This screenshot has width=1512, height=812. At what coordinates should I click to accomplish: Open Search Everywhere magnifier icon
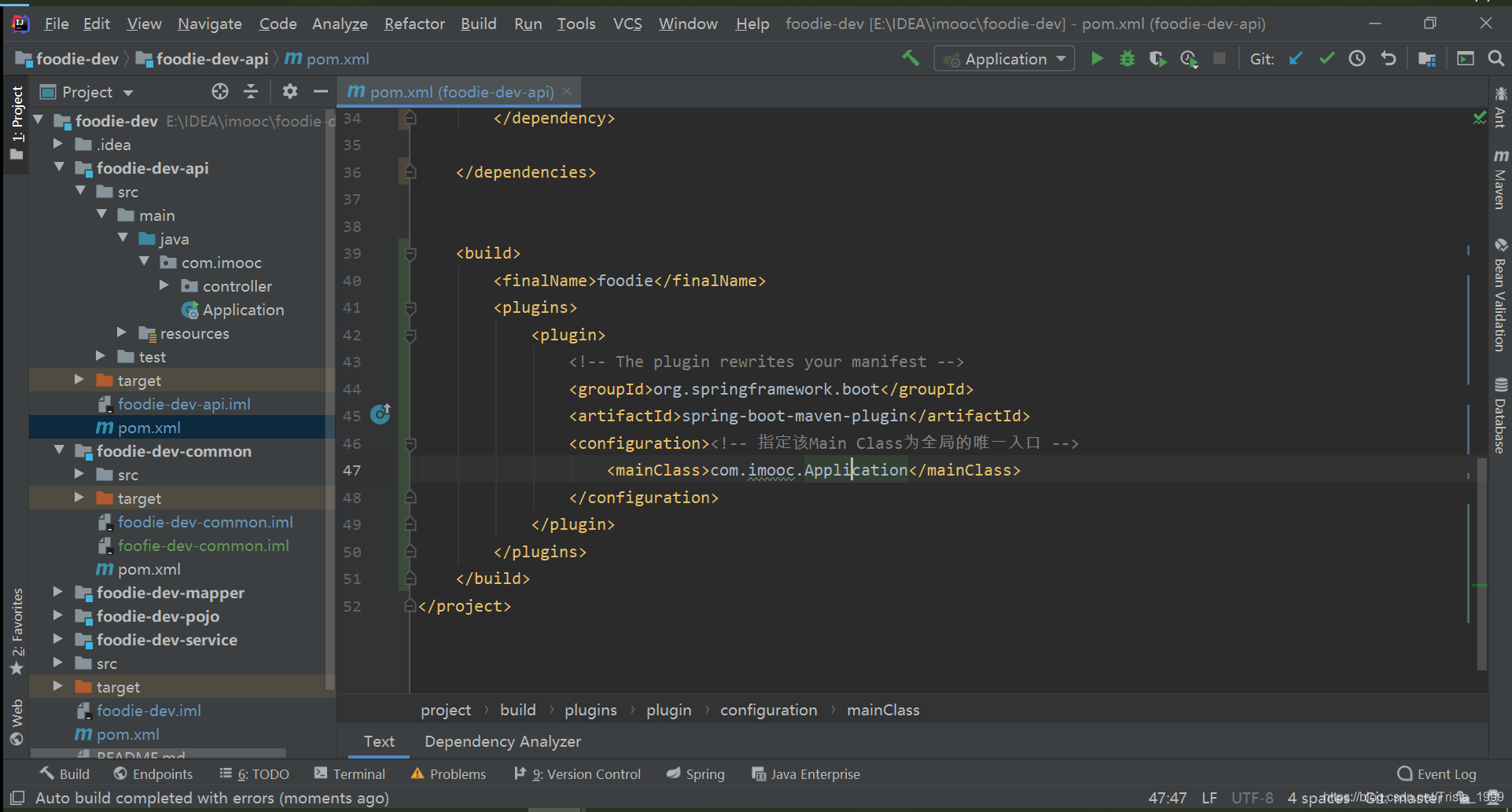coord(1496,58)
